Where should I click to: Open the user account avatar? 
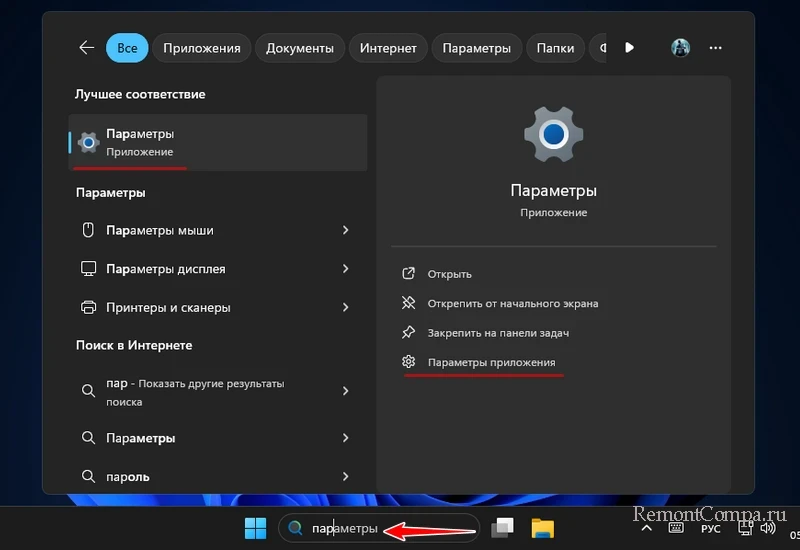click(x=680, y=48)
